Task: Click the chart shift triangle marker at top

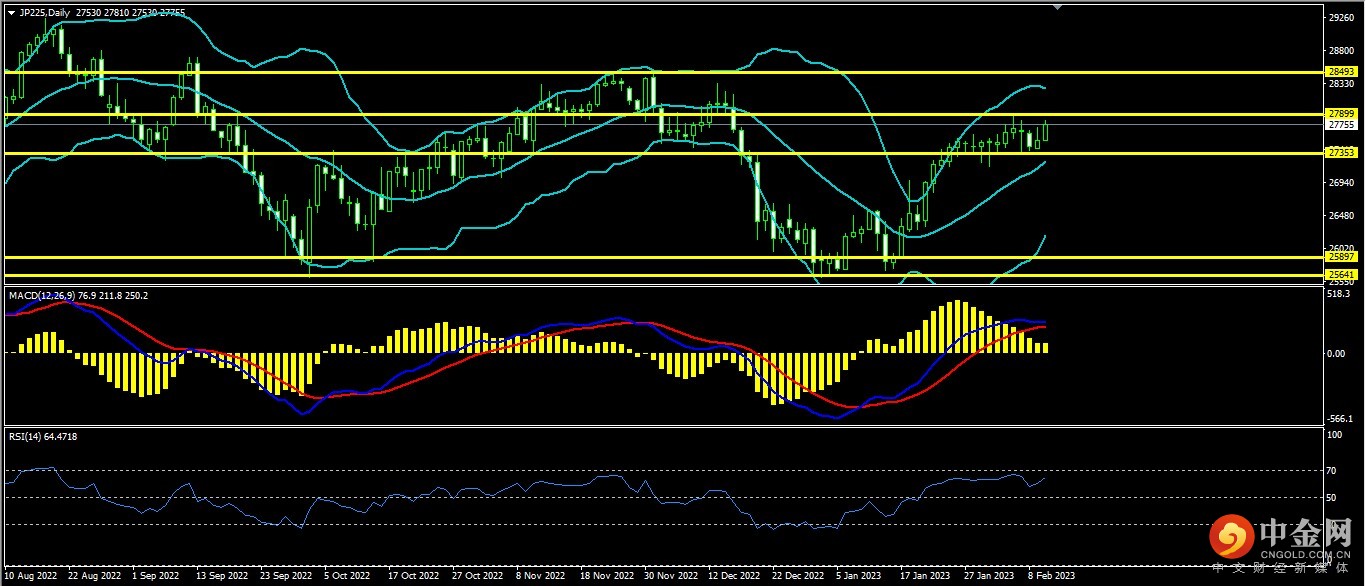Action: [1058, 7]
